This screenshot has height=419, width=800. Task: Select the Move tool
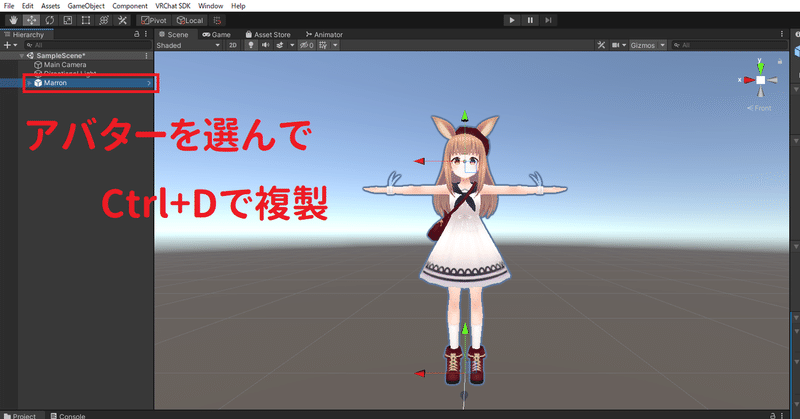pos(31,20)
